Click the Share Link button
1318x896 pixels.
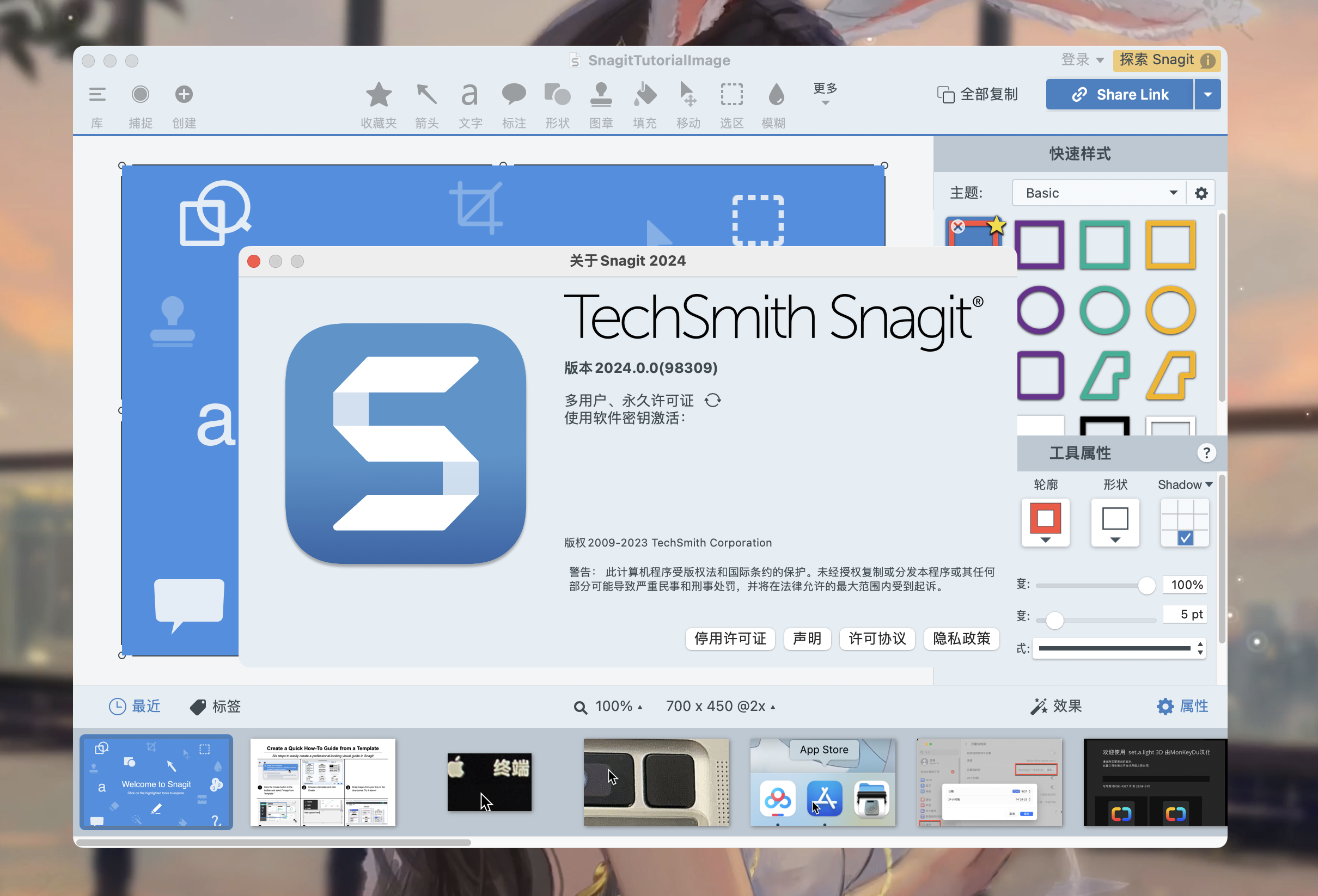(1120, 94)
